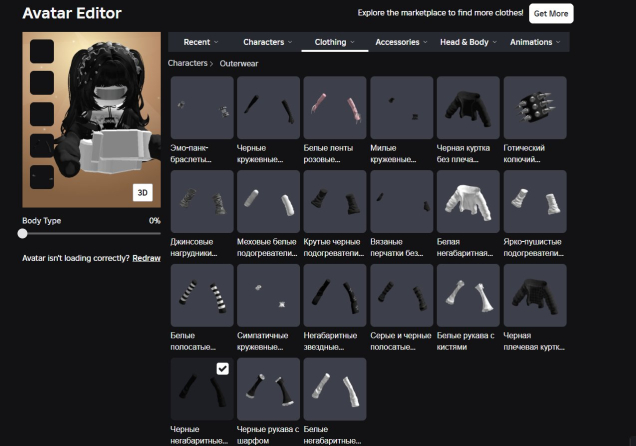Click the Characters breadcrumb above the grid
This screenshot has width=636, height=446.
(187, 63)
